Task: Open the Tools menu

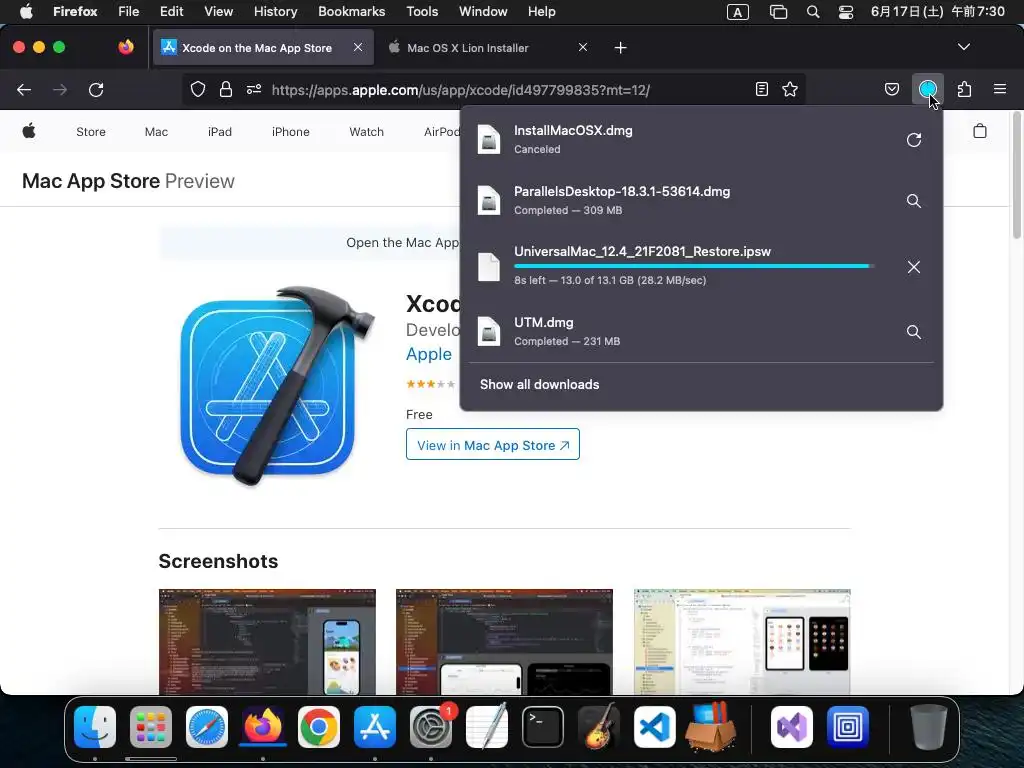Action: tap(422, 12)
